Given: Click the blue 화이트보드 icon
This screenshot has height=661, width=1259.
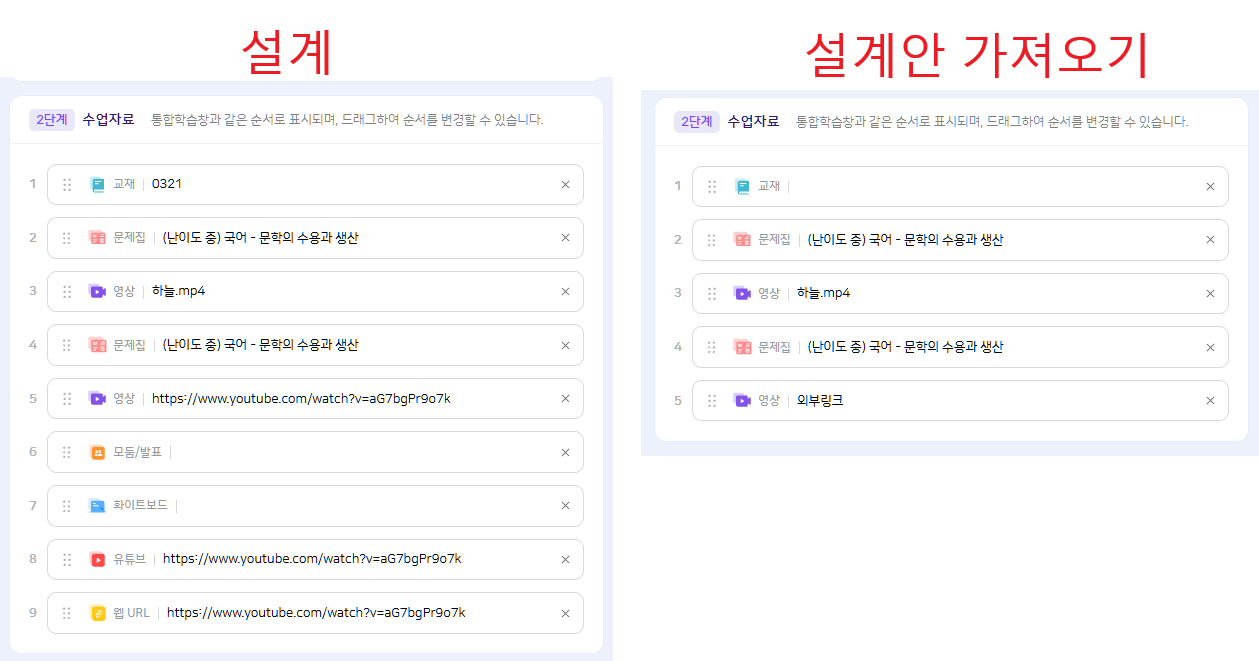Looking at the screenshot, I should click(97, 506).
